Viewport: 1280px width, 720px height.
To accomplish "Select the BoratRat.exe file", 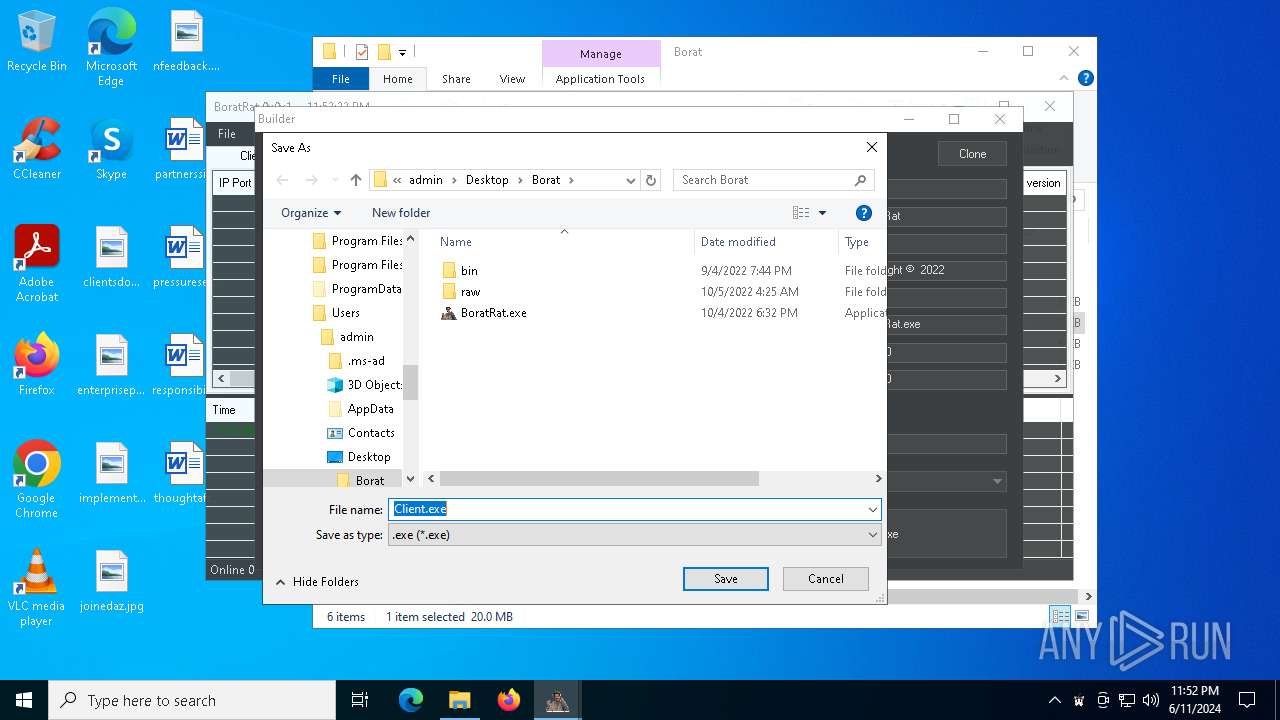I will click(493, 313).
